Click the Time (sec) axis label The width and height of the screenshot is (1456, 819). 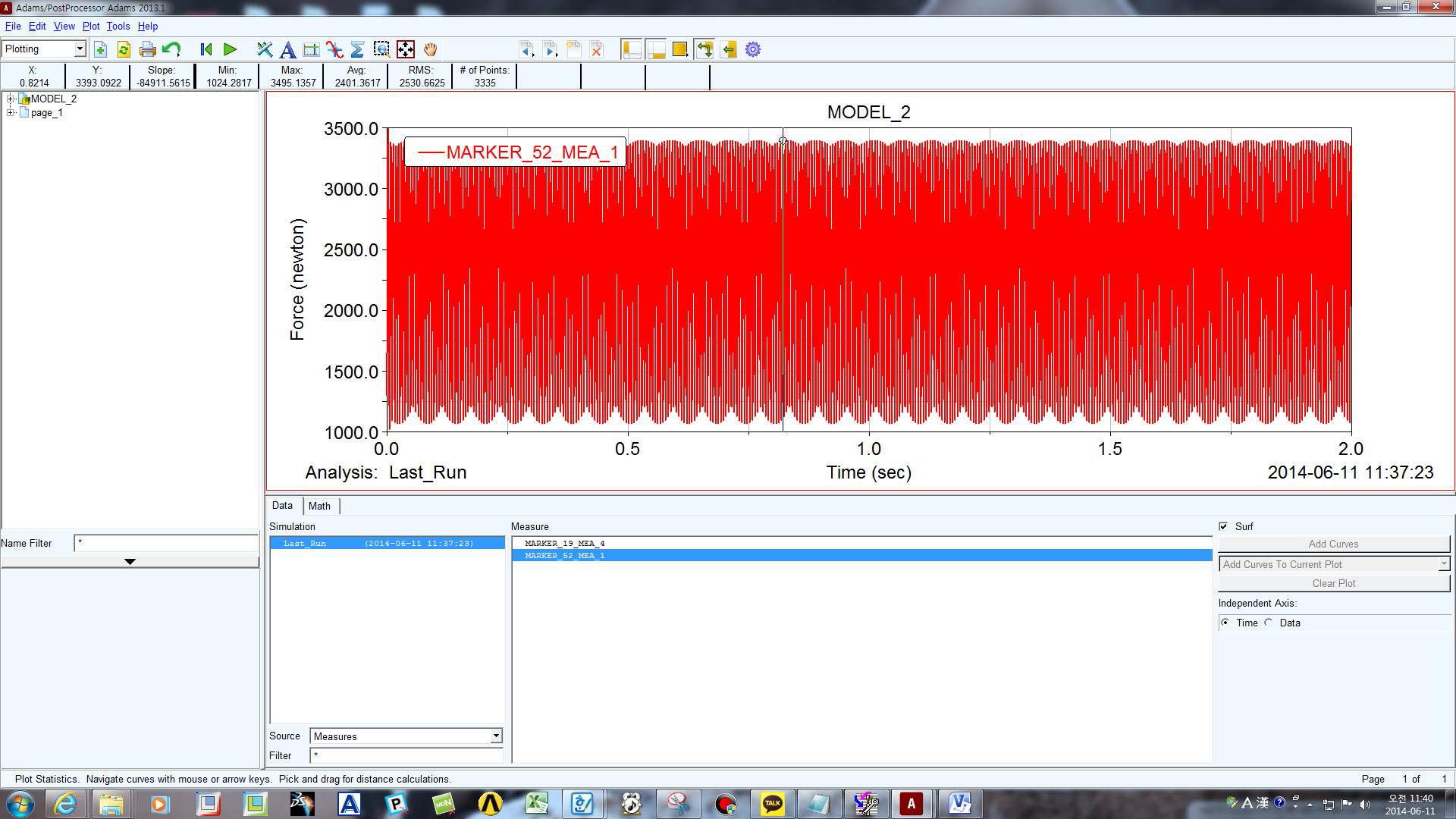(868, 472)
